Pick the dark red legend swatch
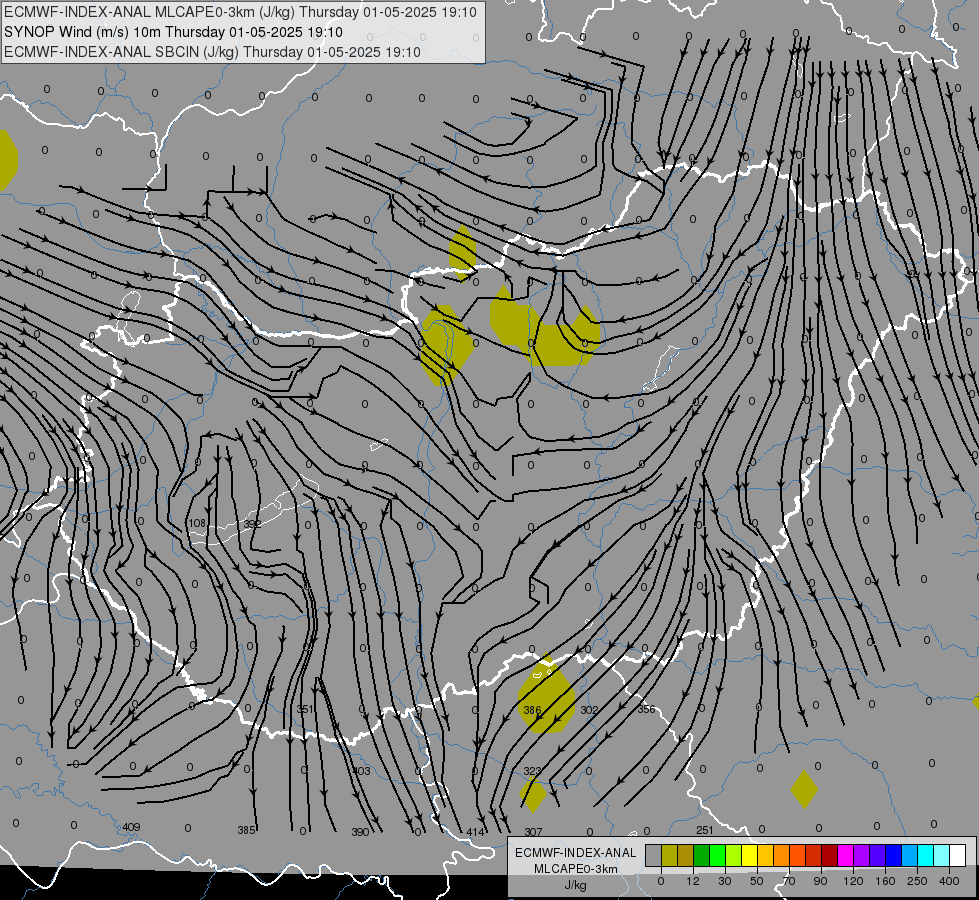979x900 pixels. [830, 856]
